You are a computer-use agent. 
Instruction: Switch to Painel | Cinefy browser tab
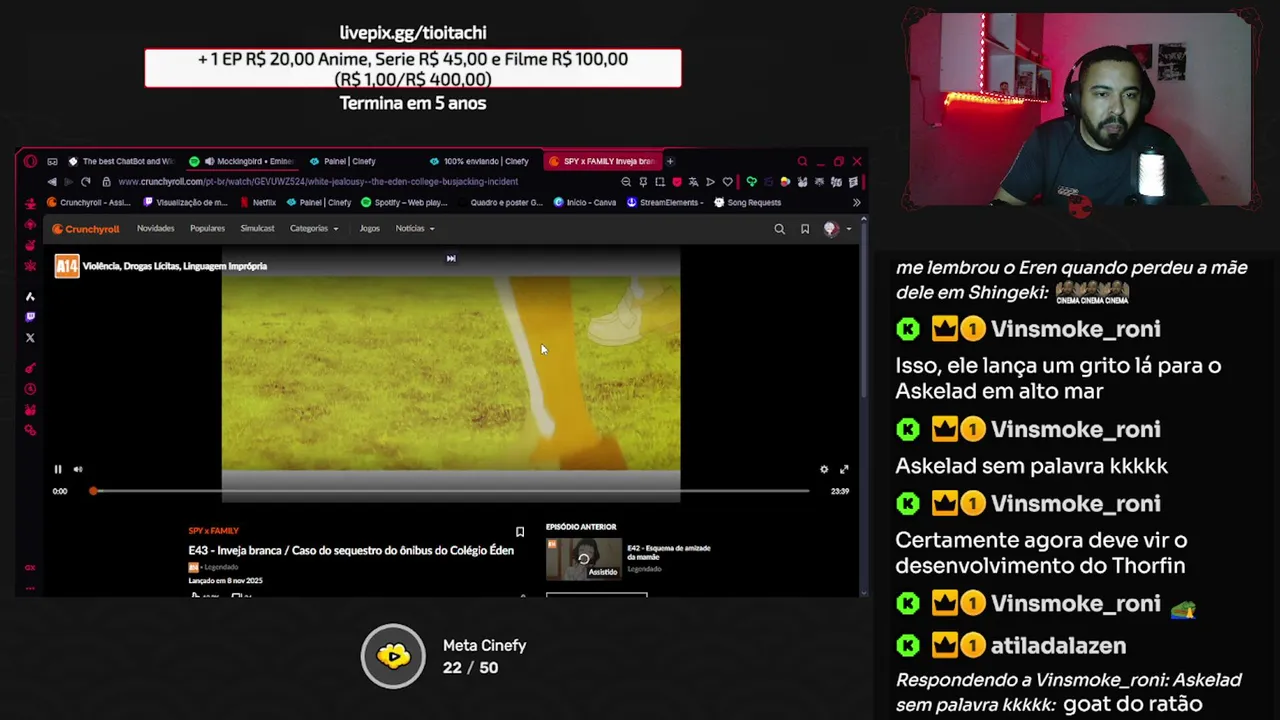pos(343,161)
